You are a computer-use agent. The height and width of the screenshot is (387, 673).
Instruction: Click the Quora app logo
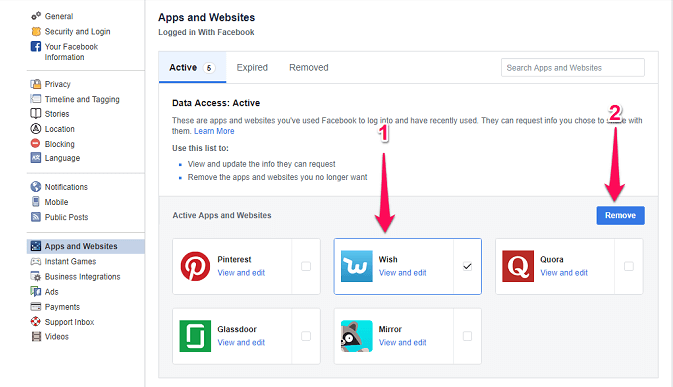coord(518,266)
